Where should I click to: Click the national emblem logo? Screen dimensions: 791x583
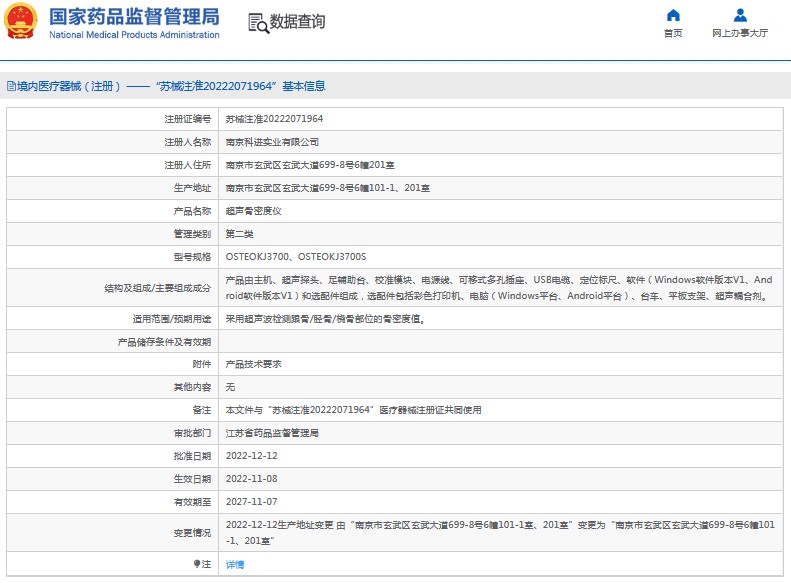click(21, 21)
